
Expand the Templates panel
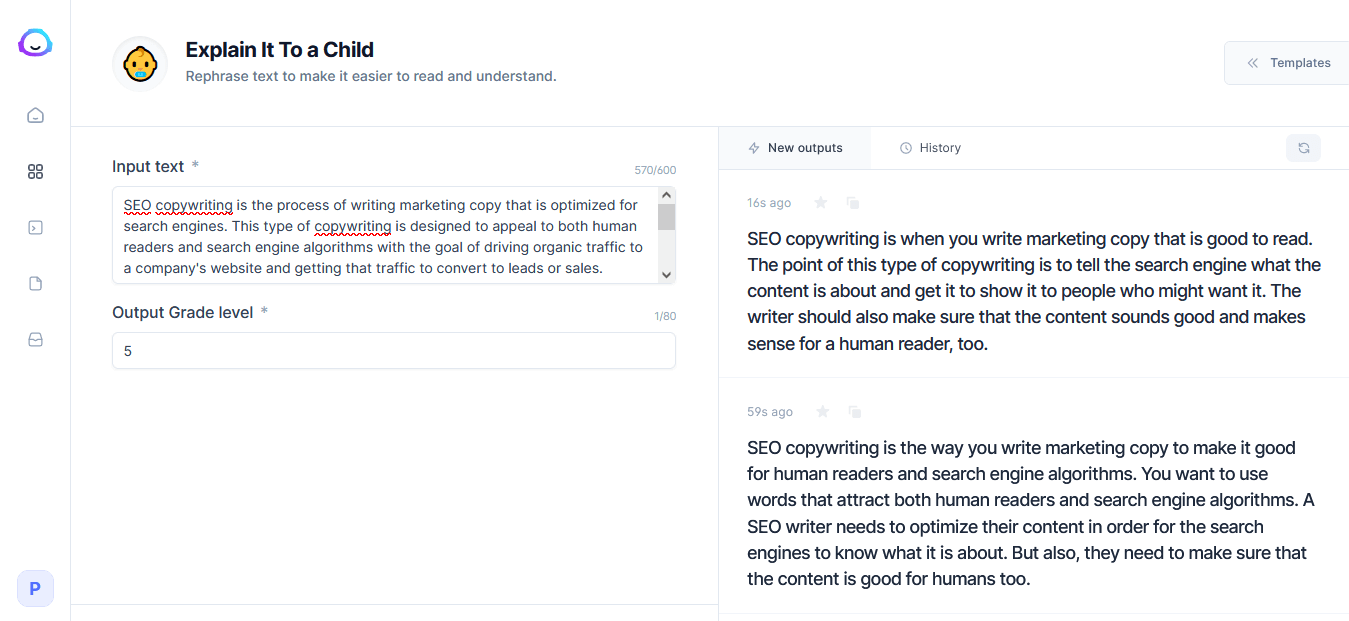(x=1288, y=63)
